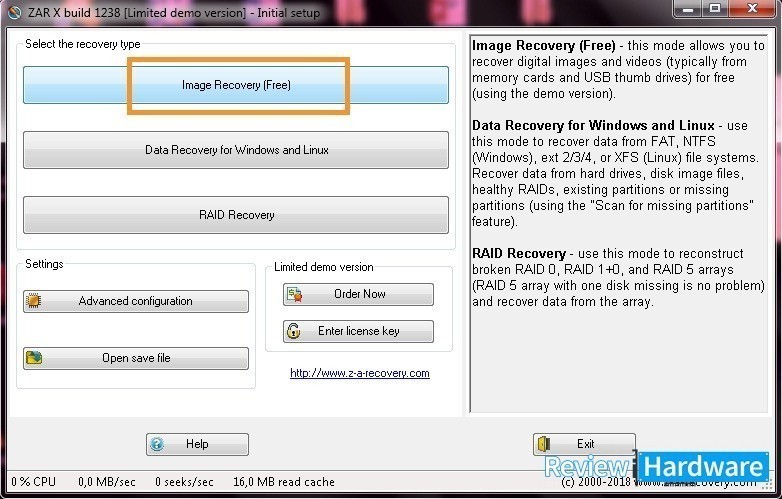
Task: Click the folder icon on Open save file
Action: coord(34,357)
